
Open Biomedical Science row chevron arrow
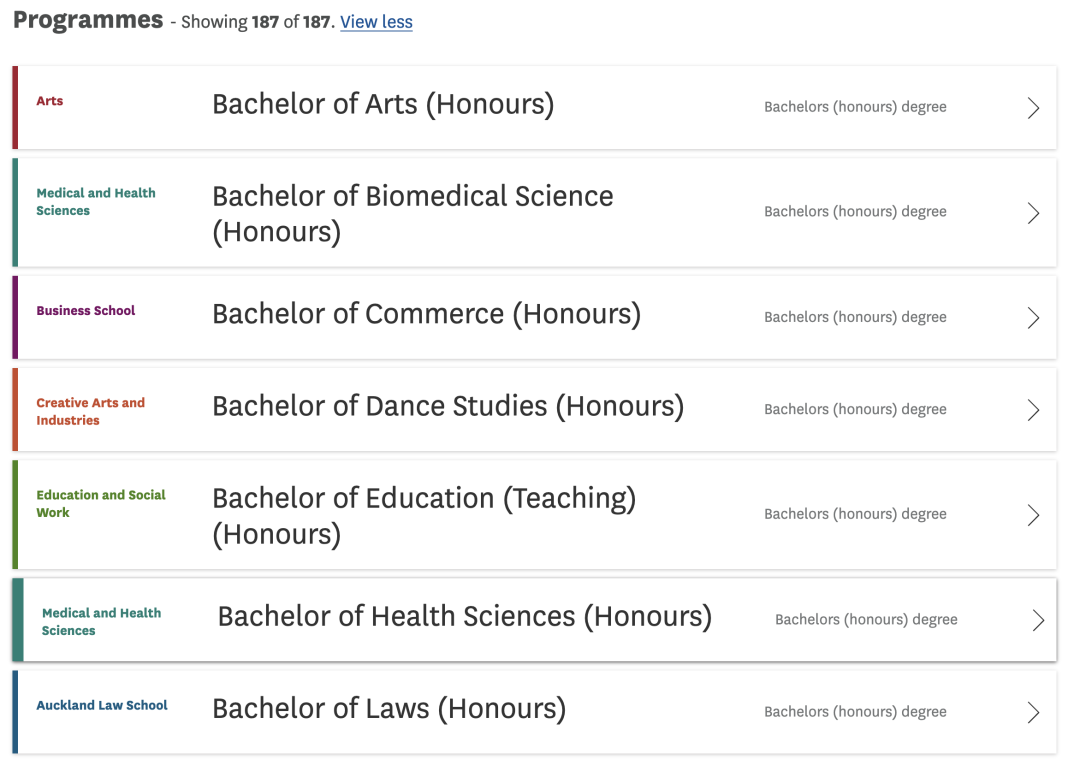[x=1033, y=213]
